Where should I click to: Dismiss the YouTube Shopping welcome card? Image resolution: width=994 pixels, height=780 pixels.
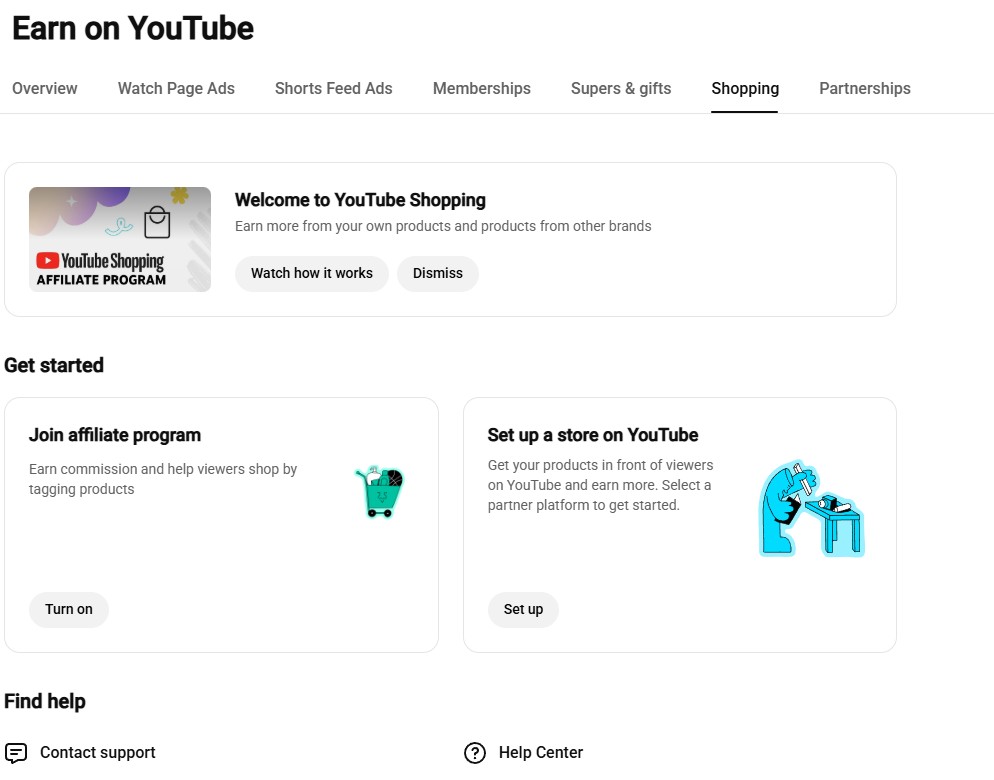pyautogui.click(x=437, y=273)
